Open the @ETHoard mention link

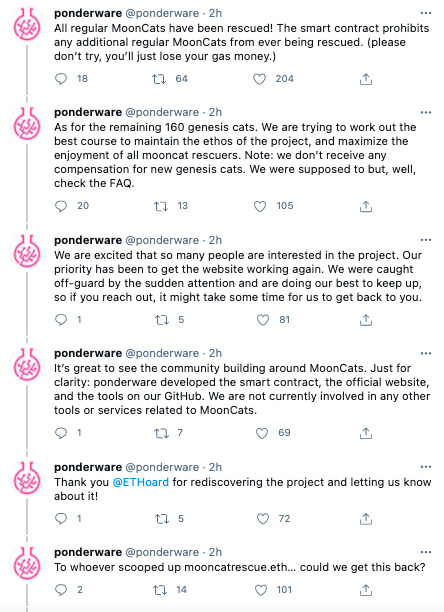pos(140,482)
